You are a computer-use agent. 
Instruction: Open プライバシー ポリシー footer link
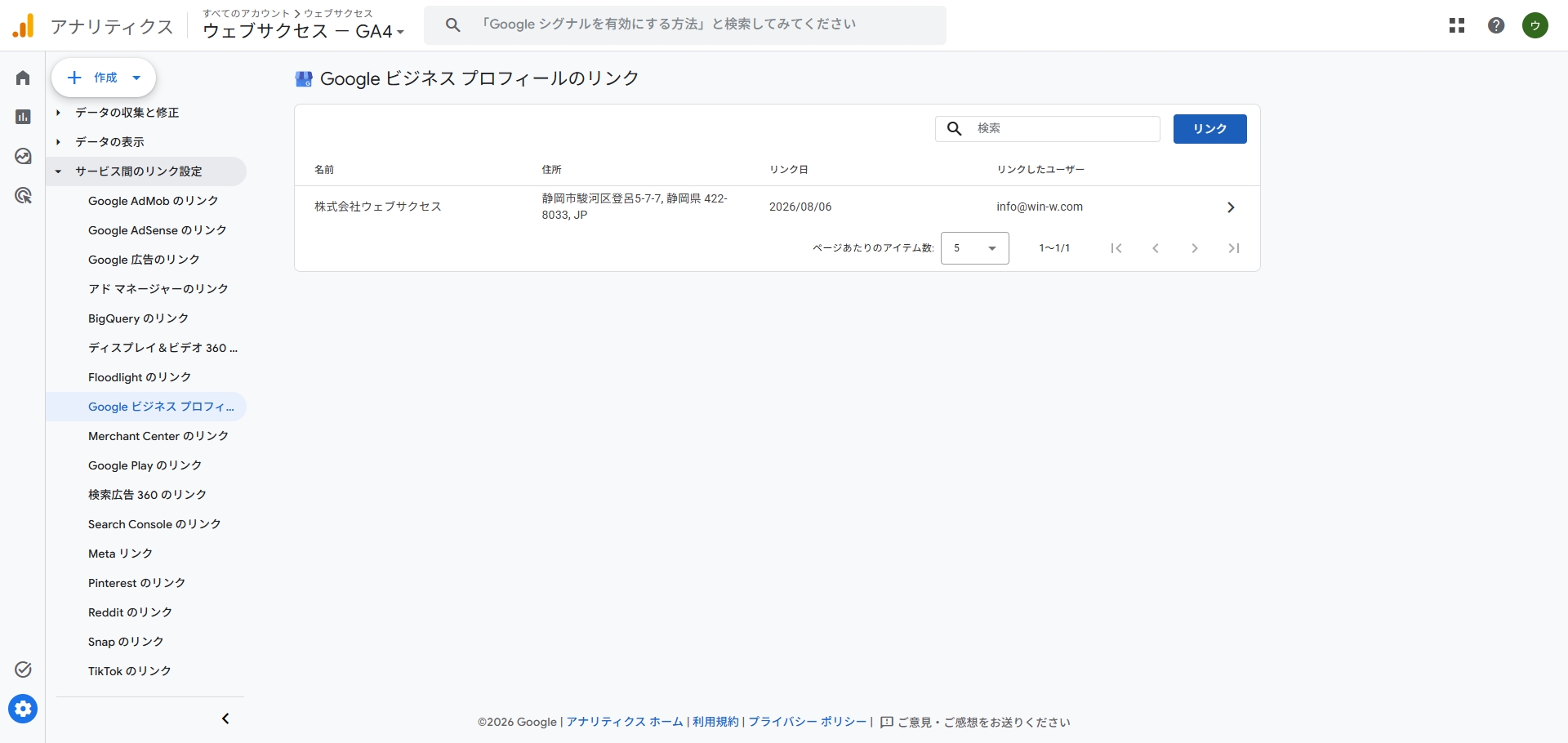808,723
